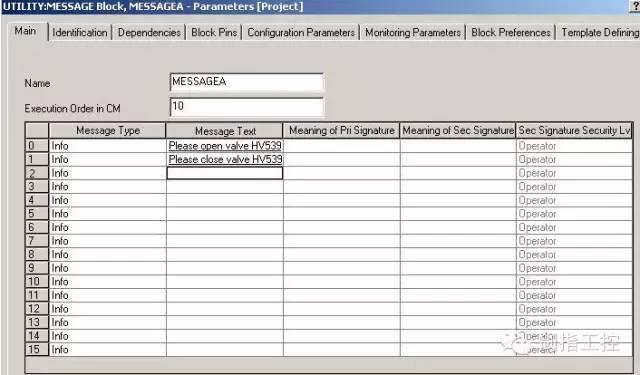The height and width of the screenshot is (375, 640).
Task: Open Message Type Info cell in row 15
Action: [x=108, y=349]
